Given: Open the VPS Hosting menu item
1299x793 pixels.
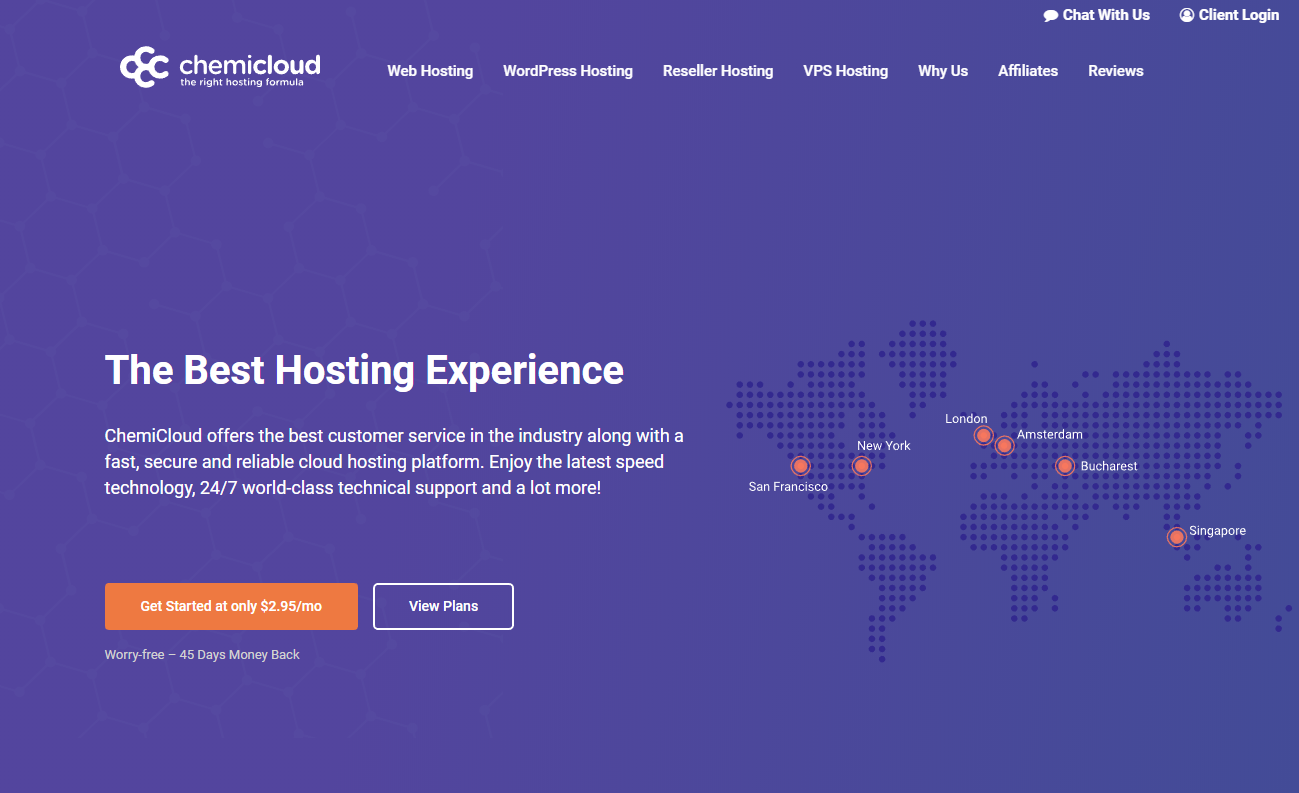Looking at the screenshot, I should tap(845, 71).
